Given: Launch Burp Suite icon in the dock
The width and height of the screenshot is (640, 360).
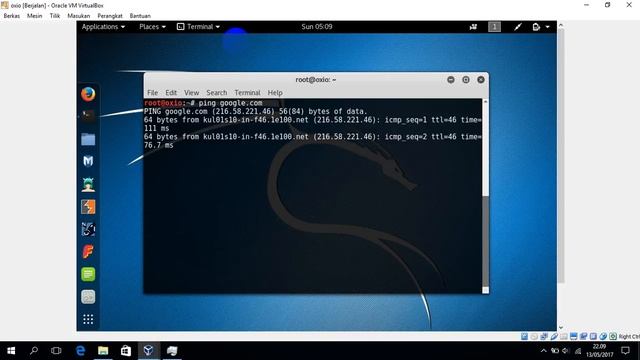Looking at the screenshot, I should point(88,207).
